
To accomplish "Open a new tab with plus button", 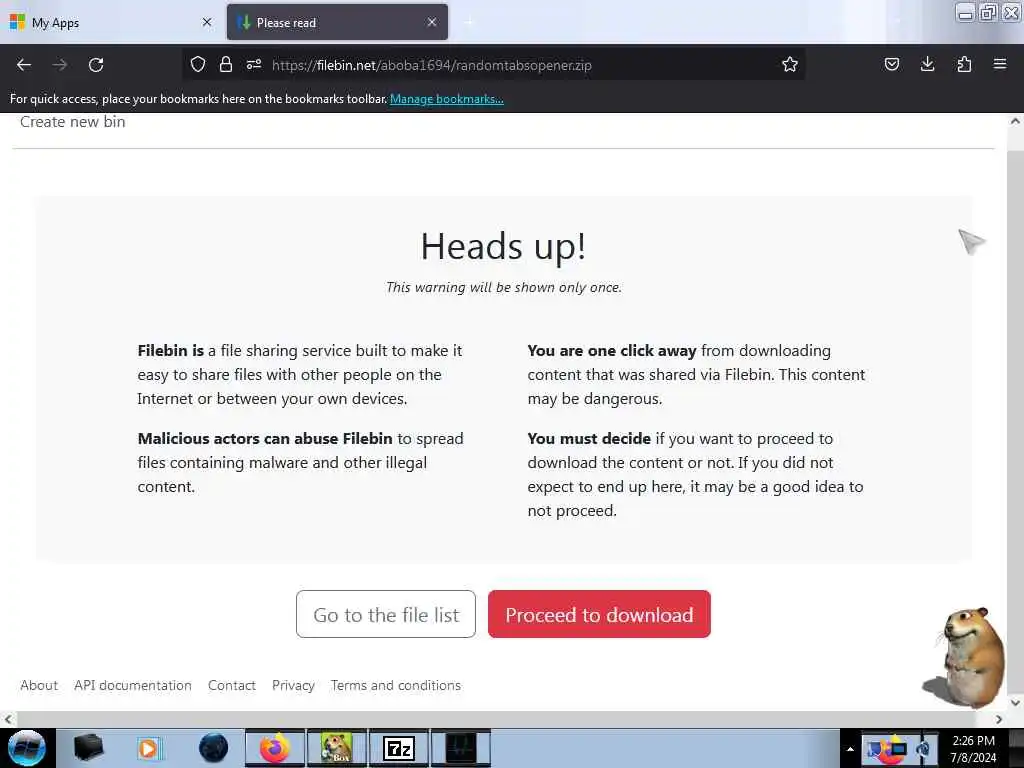I will coord(469,23).
